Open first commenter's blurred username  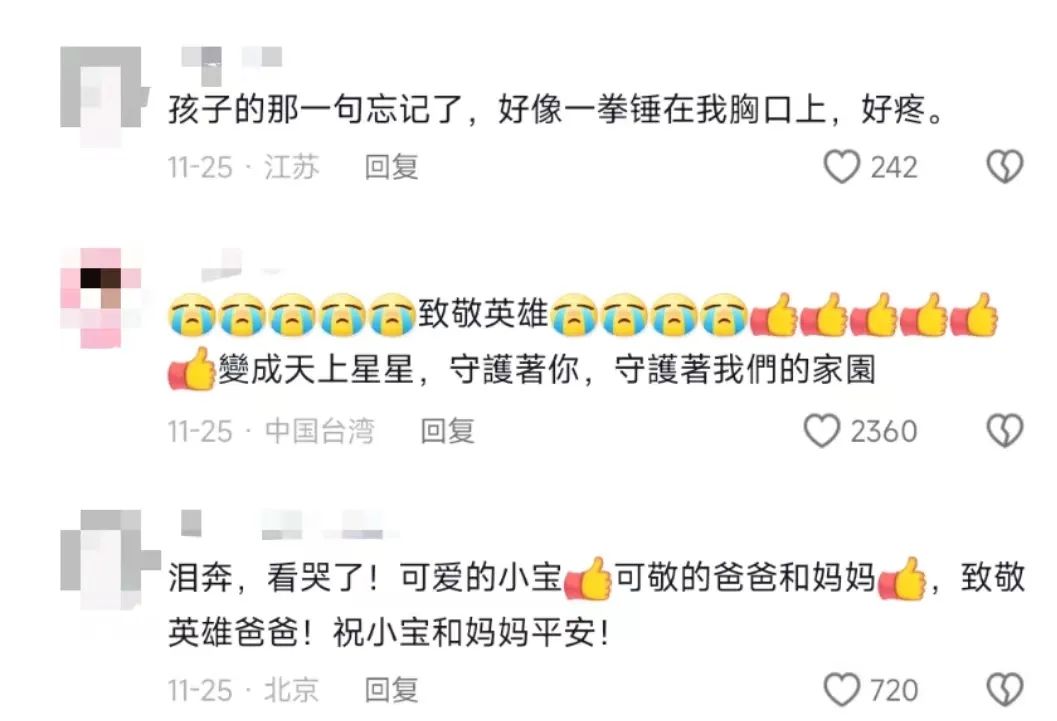232,62
